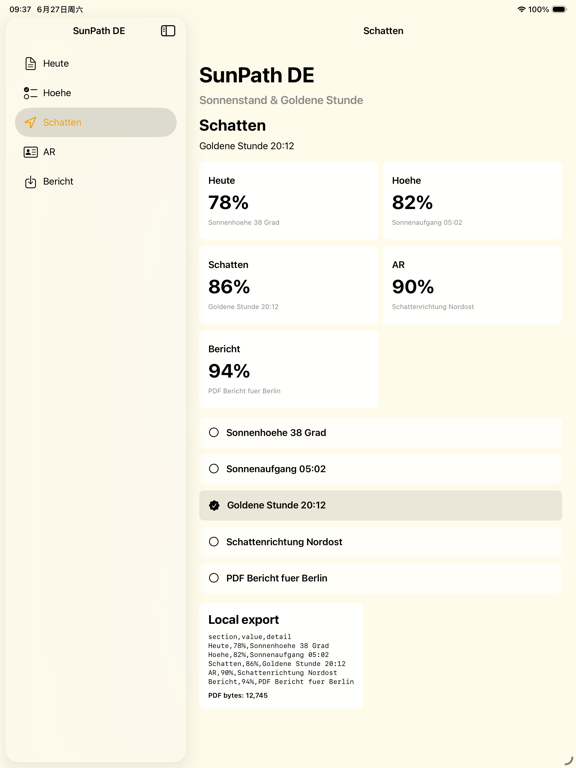Viewport: 576px width, 768px height.
Task: Open the Bericht sidebar menu item
Action: coord(96,182)
